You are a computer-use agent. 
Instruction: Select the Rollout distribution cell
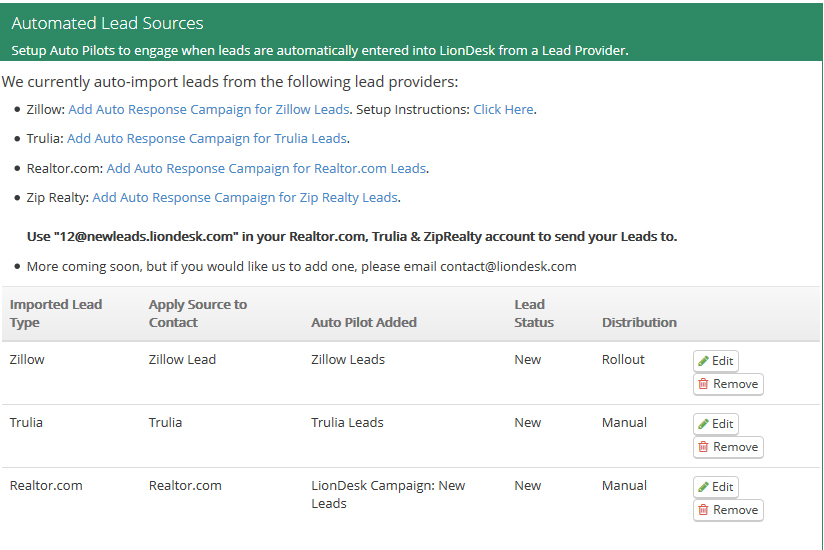click(x=623, y=359)
